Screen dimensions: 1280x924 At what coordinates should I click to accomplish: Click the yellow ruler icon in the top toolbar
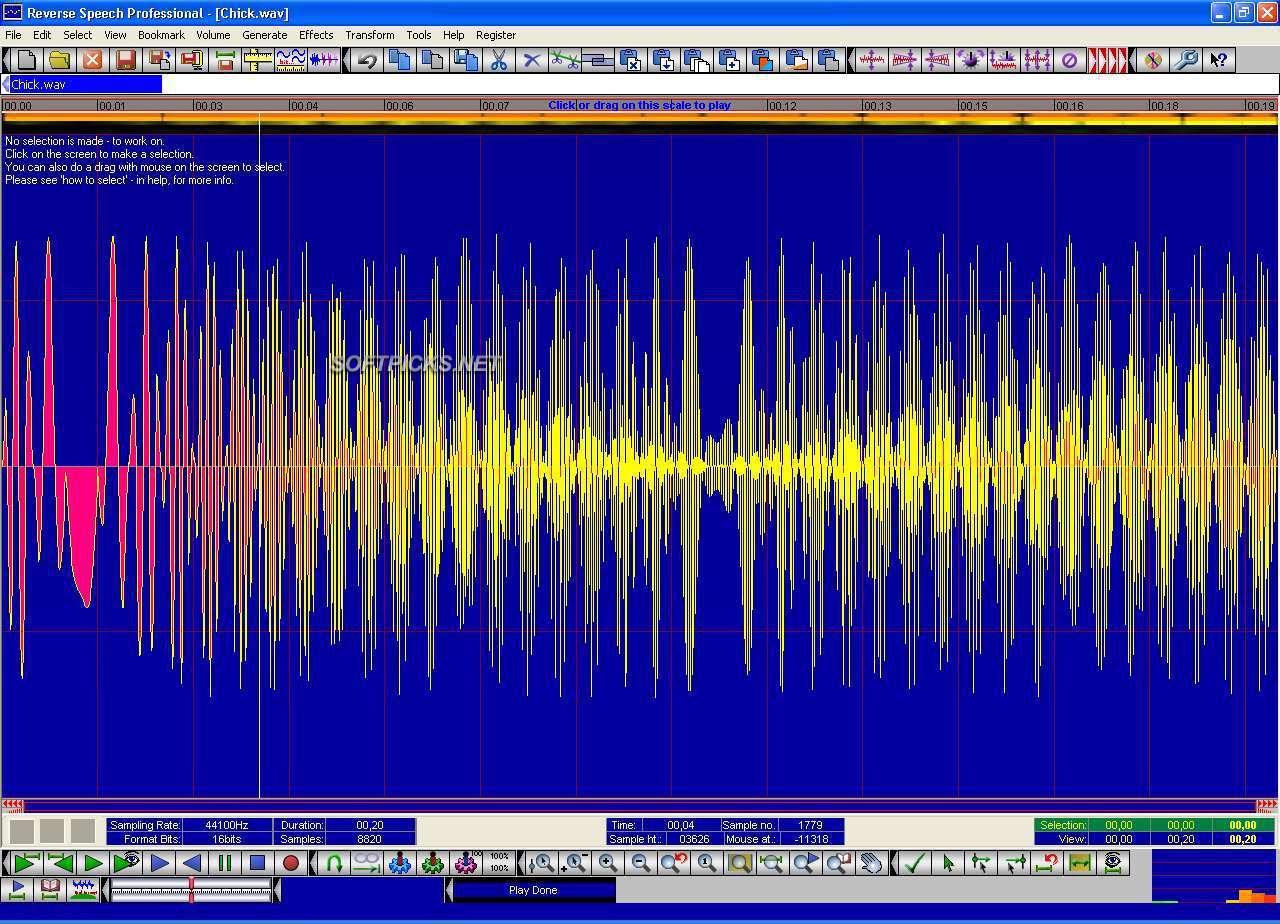click(258, 60)
